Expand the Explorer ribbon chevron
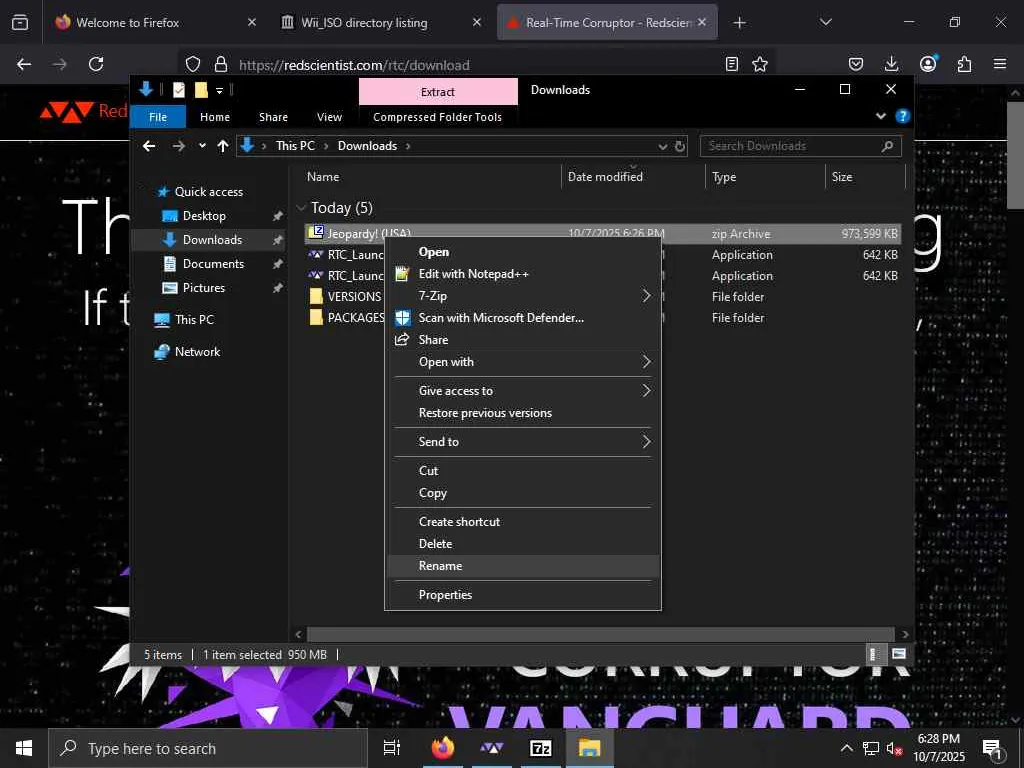The height and width of the screenshot is (768, 1024). pyautogui.click(x=880, y=116)
